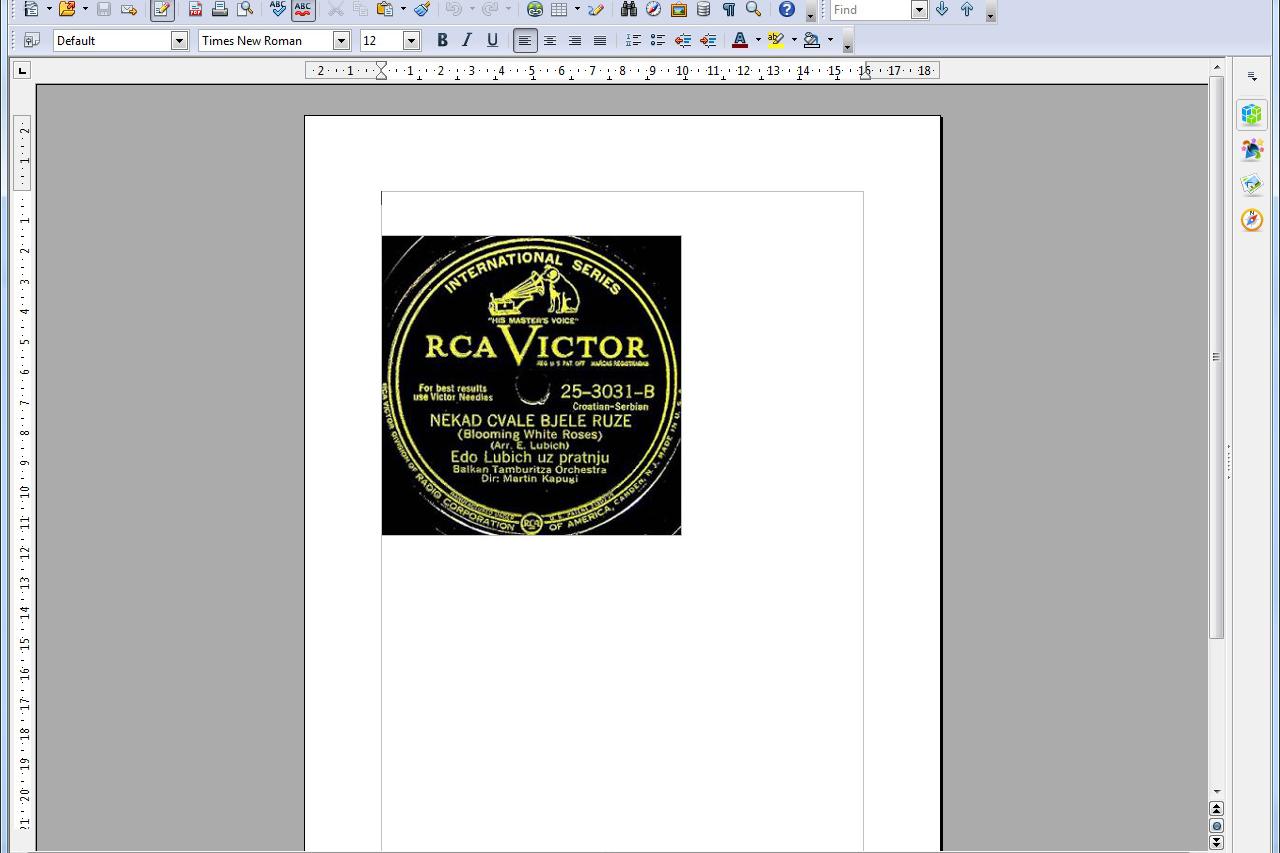Expand the Times New Roman font dropdown
Screen dimensions: 1280x853
(x=341, y=41)
